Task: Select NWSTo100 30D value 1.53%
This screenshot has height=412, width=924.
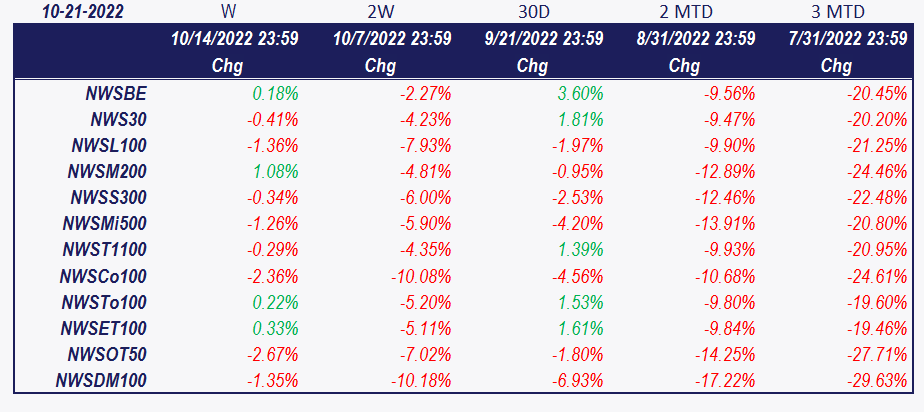Action: [x=580, y=302]
